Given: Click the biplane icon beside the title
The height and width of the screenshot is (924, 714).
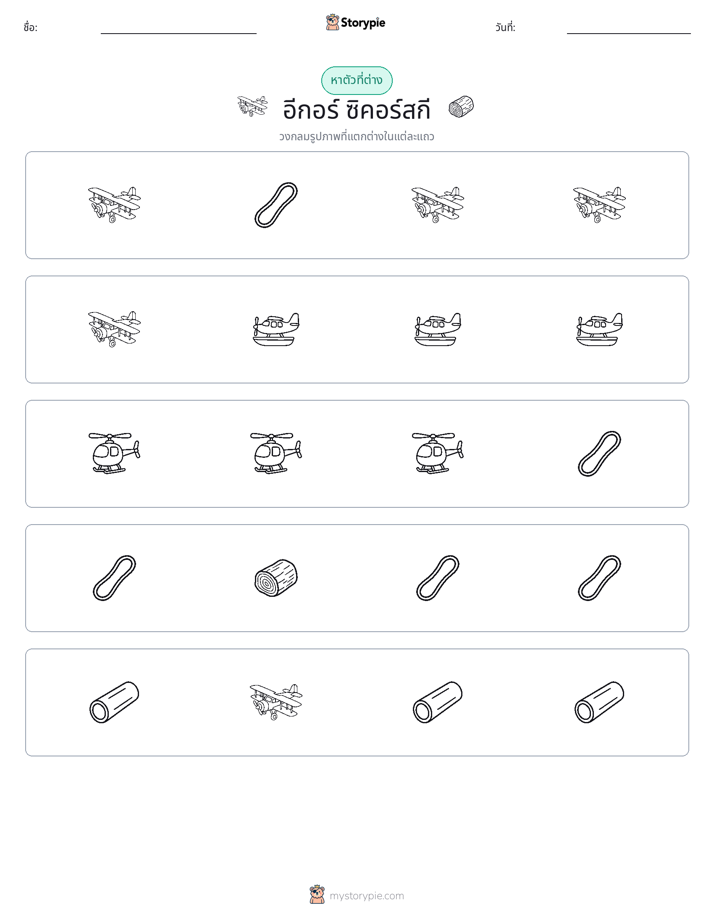Looking at the screenshot, I should (x=252, y=107).
